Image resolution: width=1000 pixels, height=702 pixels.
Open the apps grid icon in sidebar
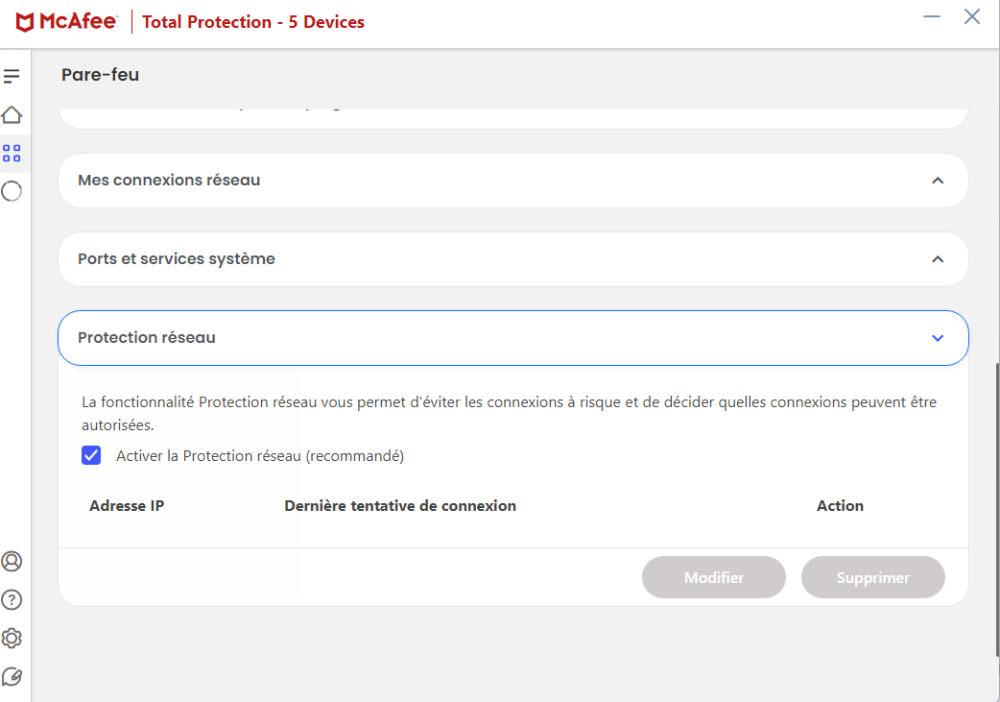(12, 153)
